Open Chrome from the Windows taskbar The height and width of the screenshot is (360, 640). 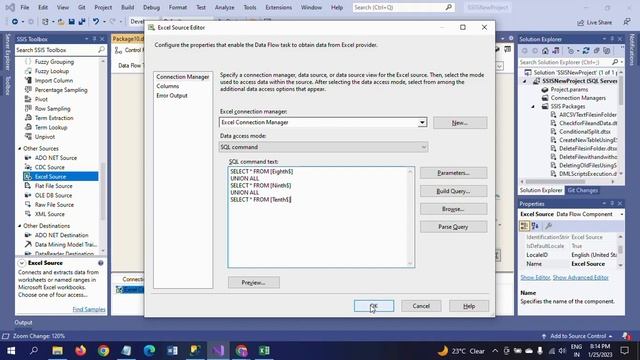103,351
